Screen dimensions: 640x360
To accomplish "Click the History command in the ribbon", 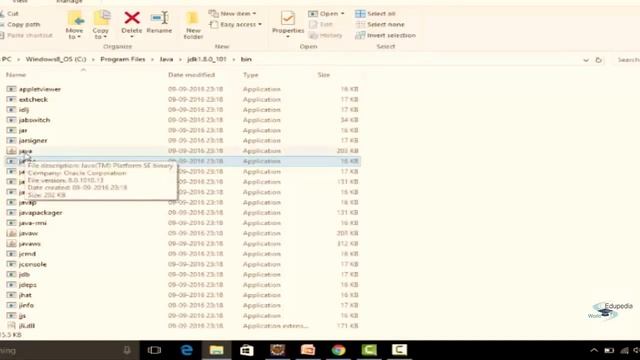I will 325,36.
